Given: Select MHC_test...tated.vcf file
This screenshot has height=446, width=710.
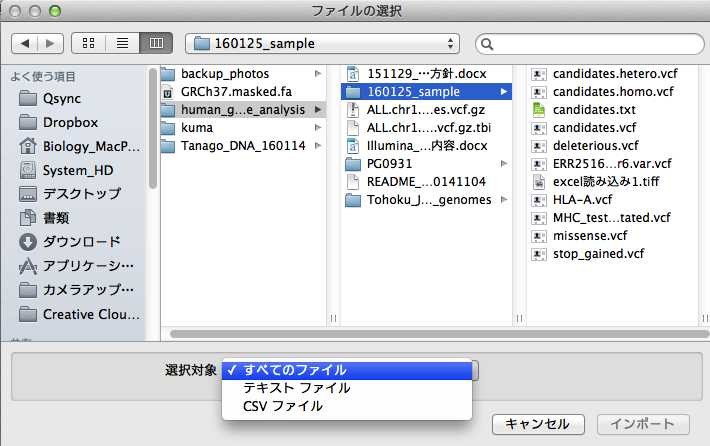Looking at the screenshot, I should (x=612, y=218).
